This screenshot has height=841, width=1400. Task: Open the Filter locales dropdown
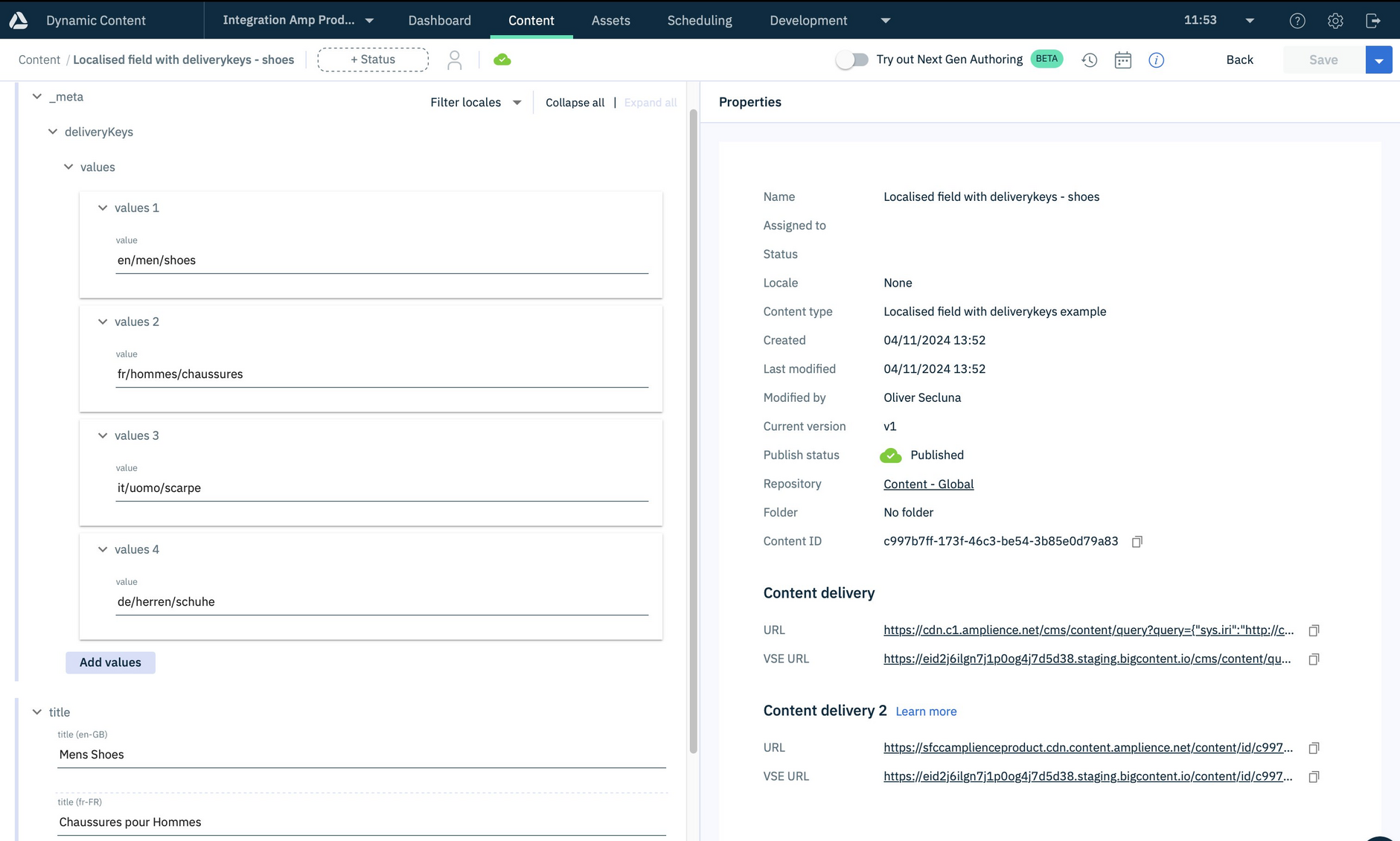(476, 102)
